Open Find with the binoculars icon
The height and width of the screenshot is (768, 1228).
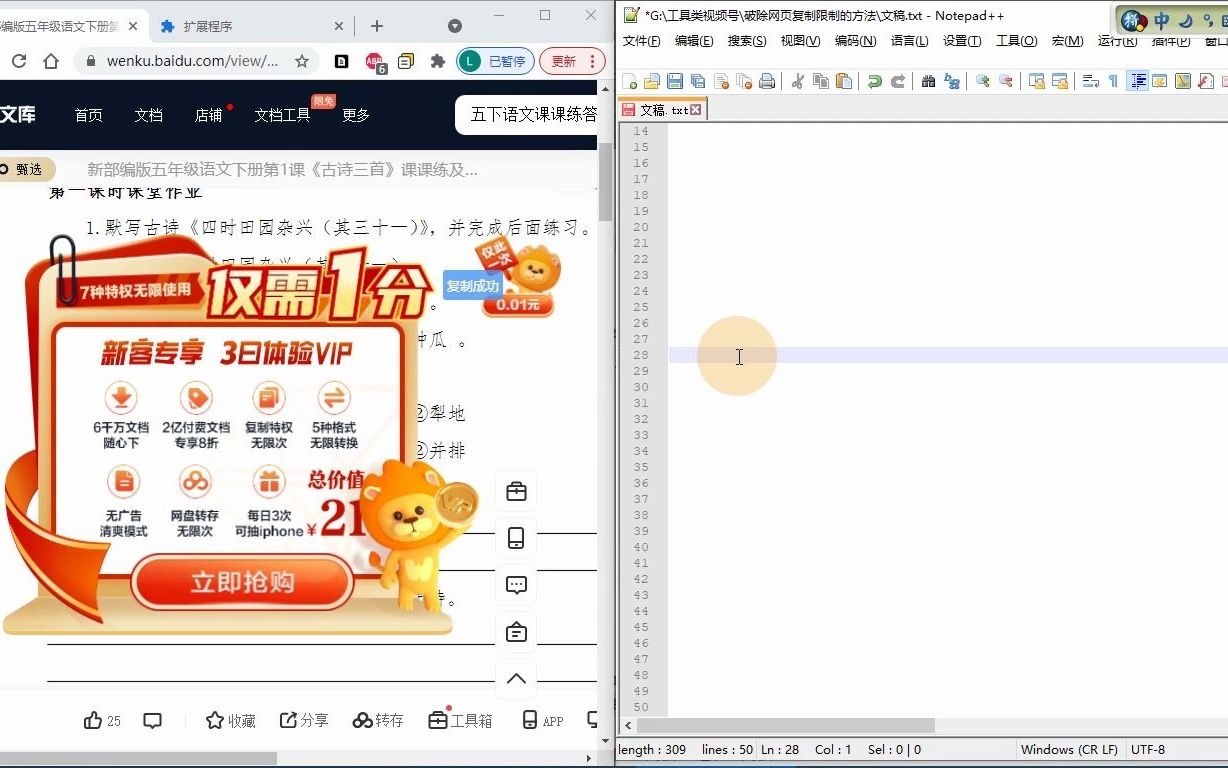(x=930, y=81)
